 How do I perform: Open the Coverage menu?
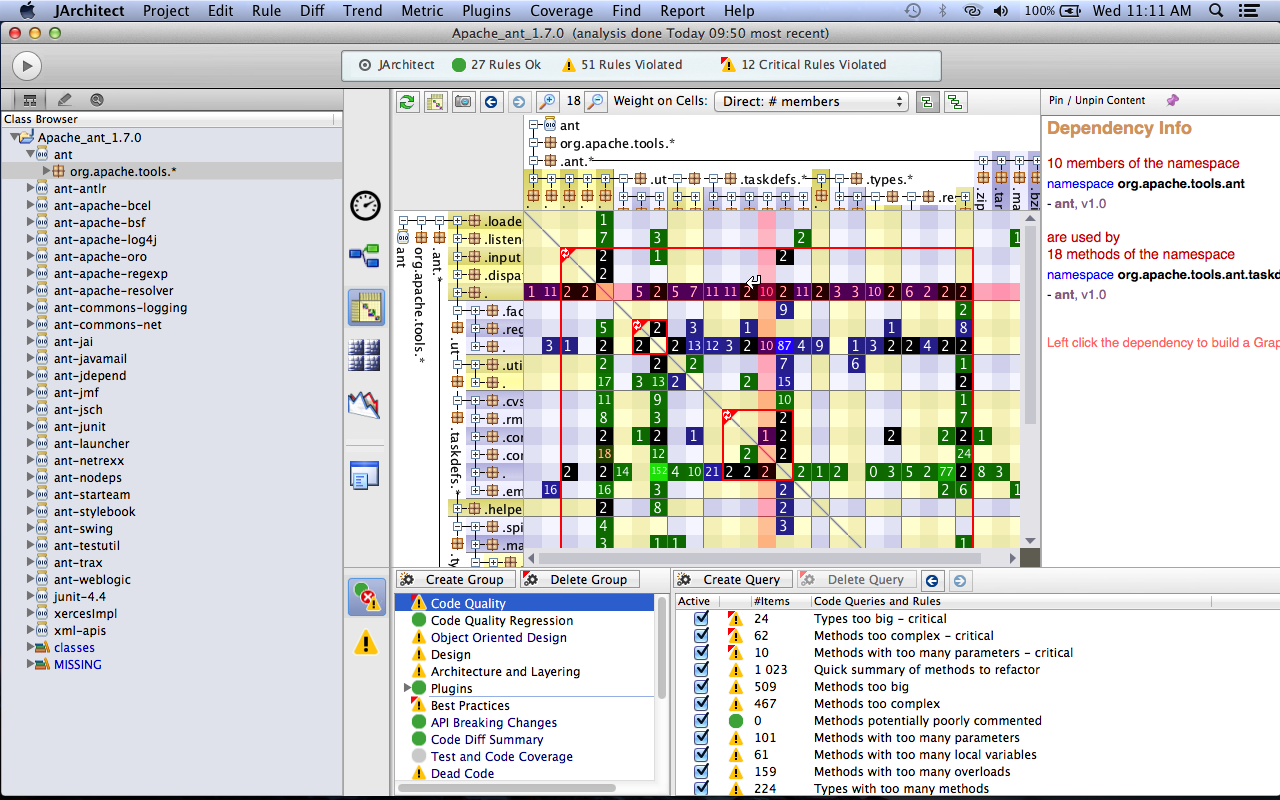tap(561, 10)
